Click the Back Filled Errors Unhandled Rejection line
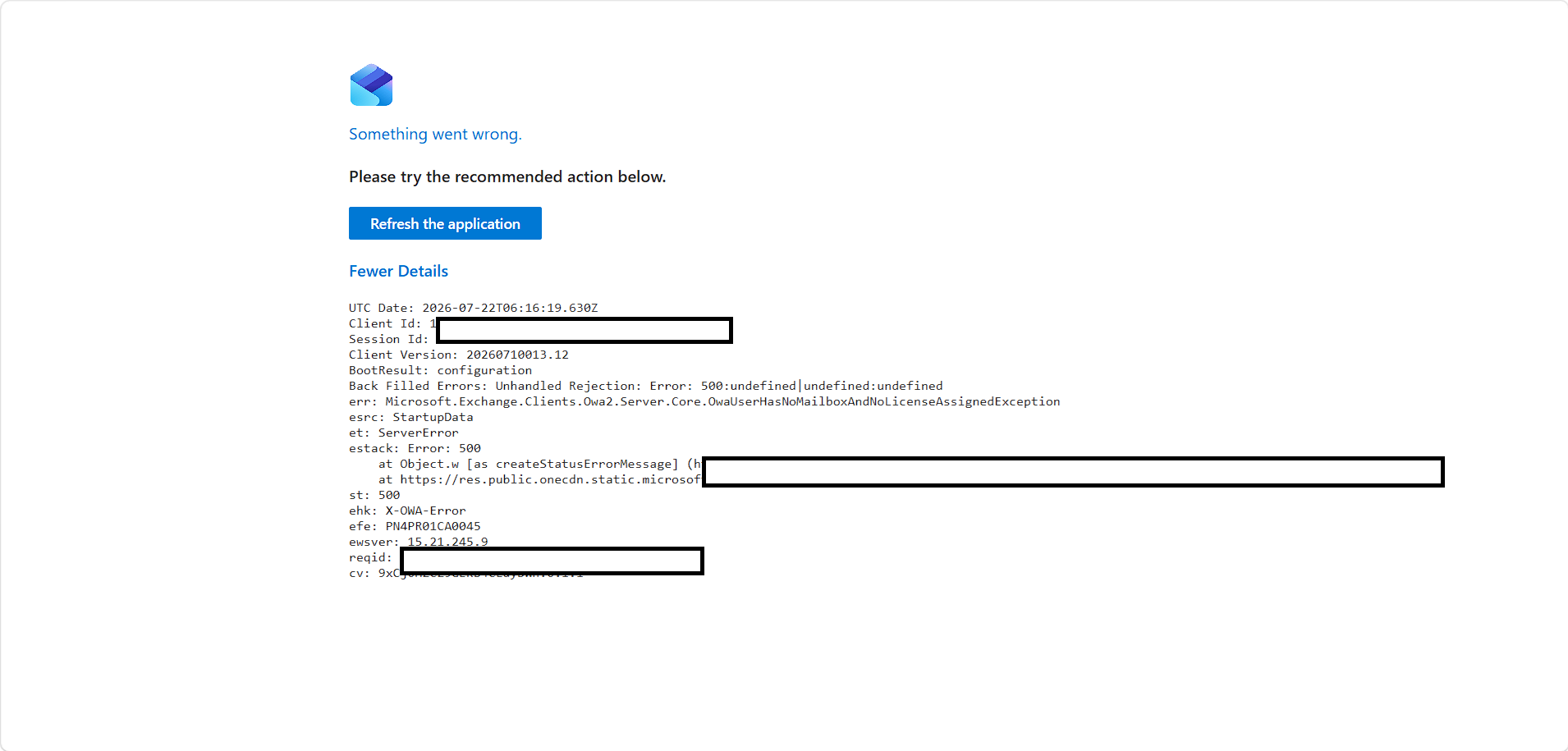The height and width of the screenshot is (751, 1568). pyautogui.click(x=646, y=386)
